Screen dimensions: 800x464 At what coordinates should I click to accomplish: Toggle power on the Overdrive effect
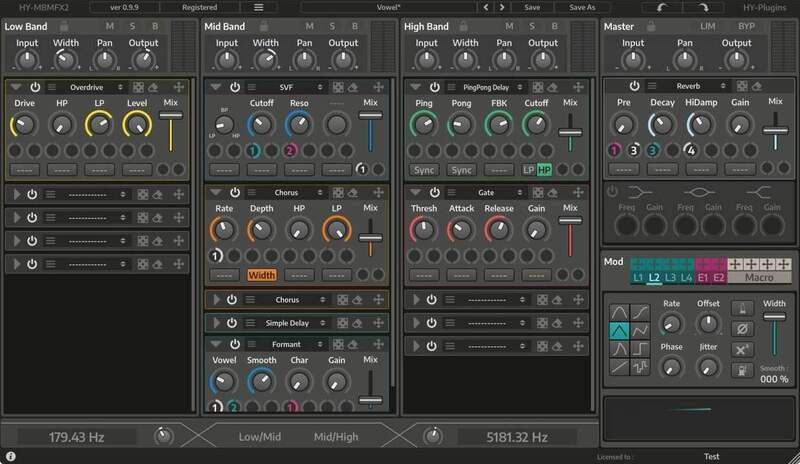click(35, 87)
